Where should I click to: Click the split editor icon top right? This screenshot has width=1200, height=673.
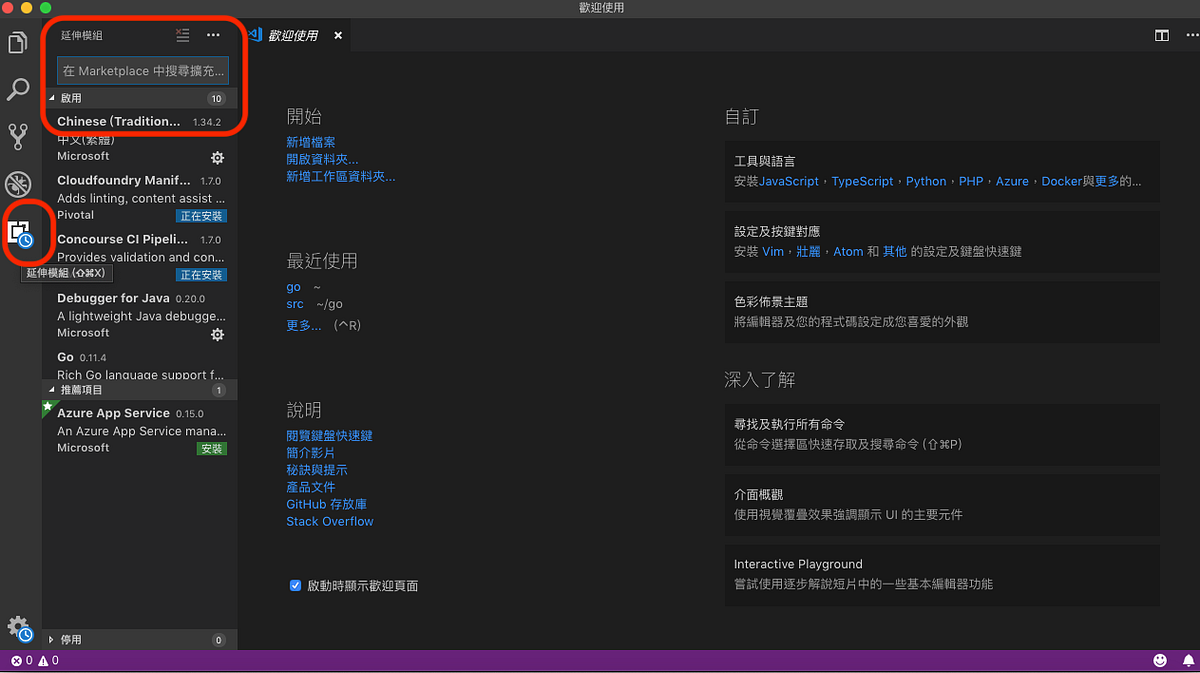pos(1161,34)
